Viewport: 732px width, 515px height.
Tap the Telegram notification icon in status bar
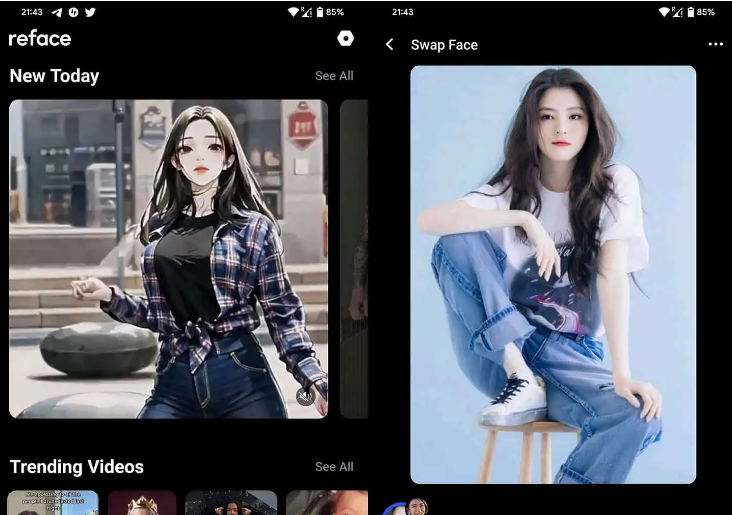pos(56,12)
